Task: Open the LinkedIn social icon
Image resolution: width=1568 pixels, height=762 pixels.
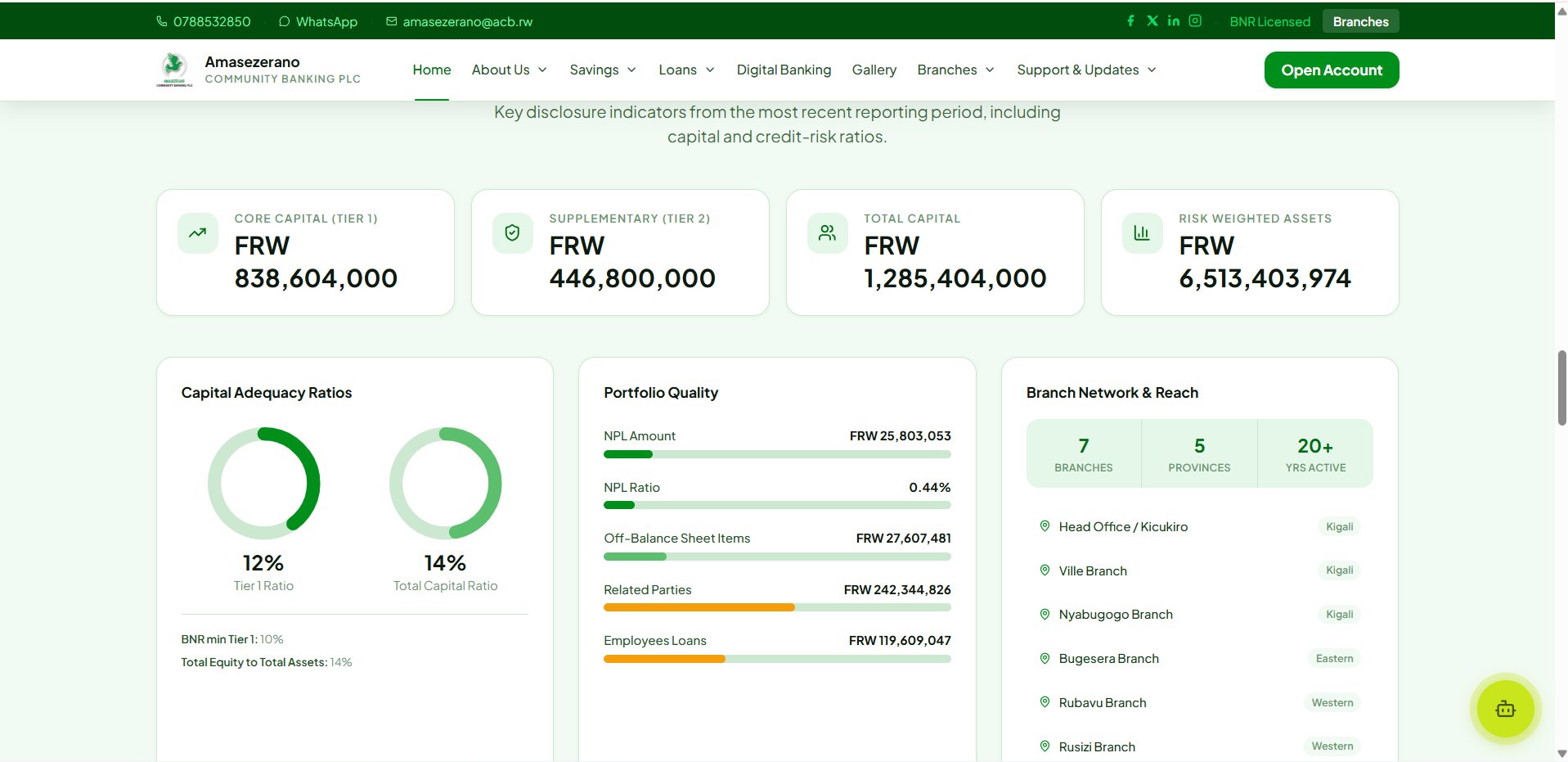Action: point(1174,20)
